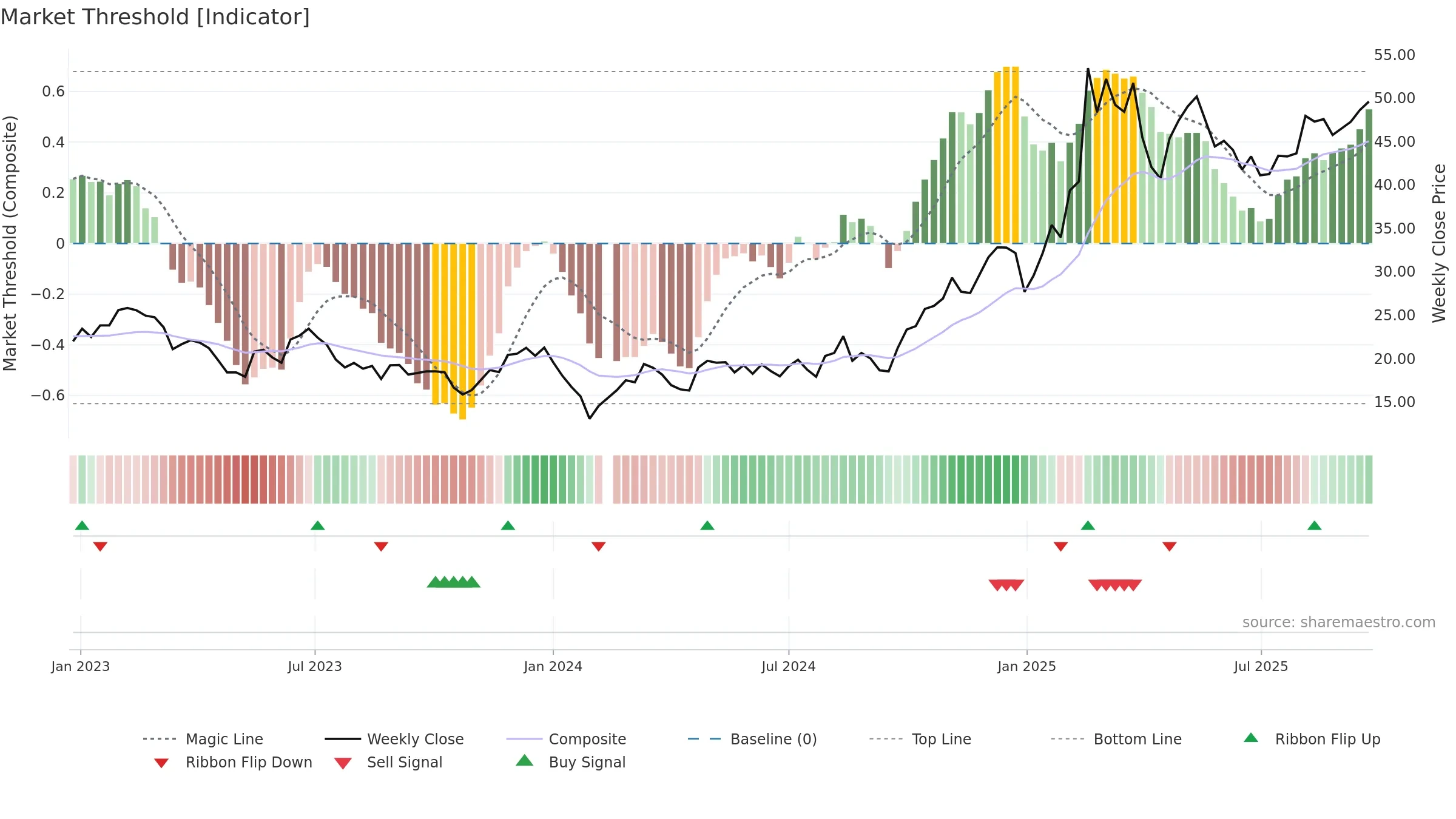
Task: Click the 15.00 price axis label
Action: tap(1394, 402)
